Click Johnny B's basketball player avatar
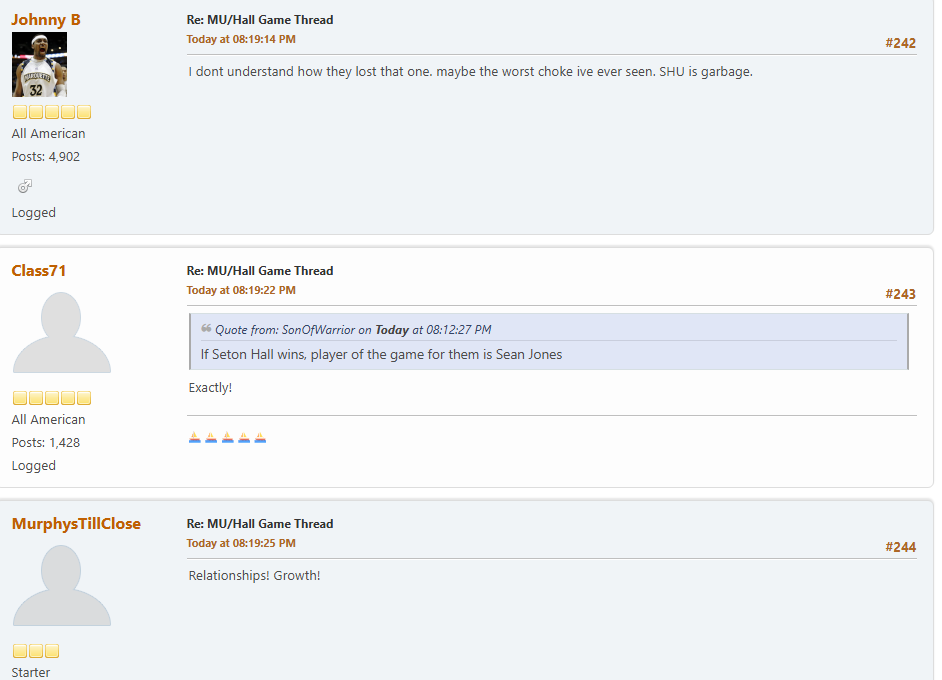This screenshot has width=942, height=680. click(x=39, y=64)
